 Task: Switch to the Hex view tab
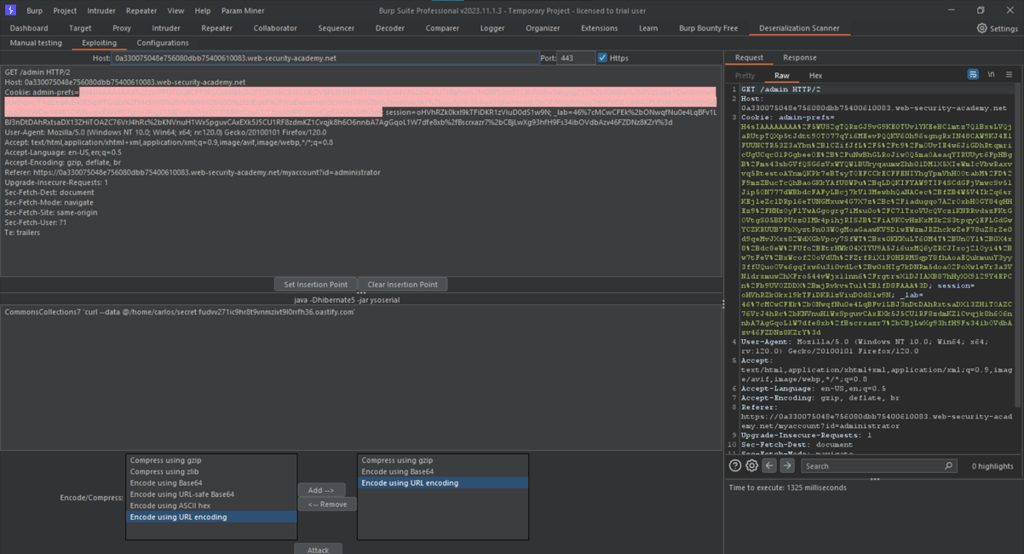(815, 75)
